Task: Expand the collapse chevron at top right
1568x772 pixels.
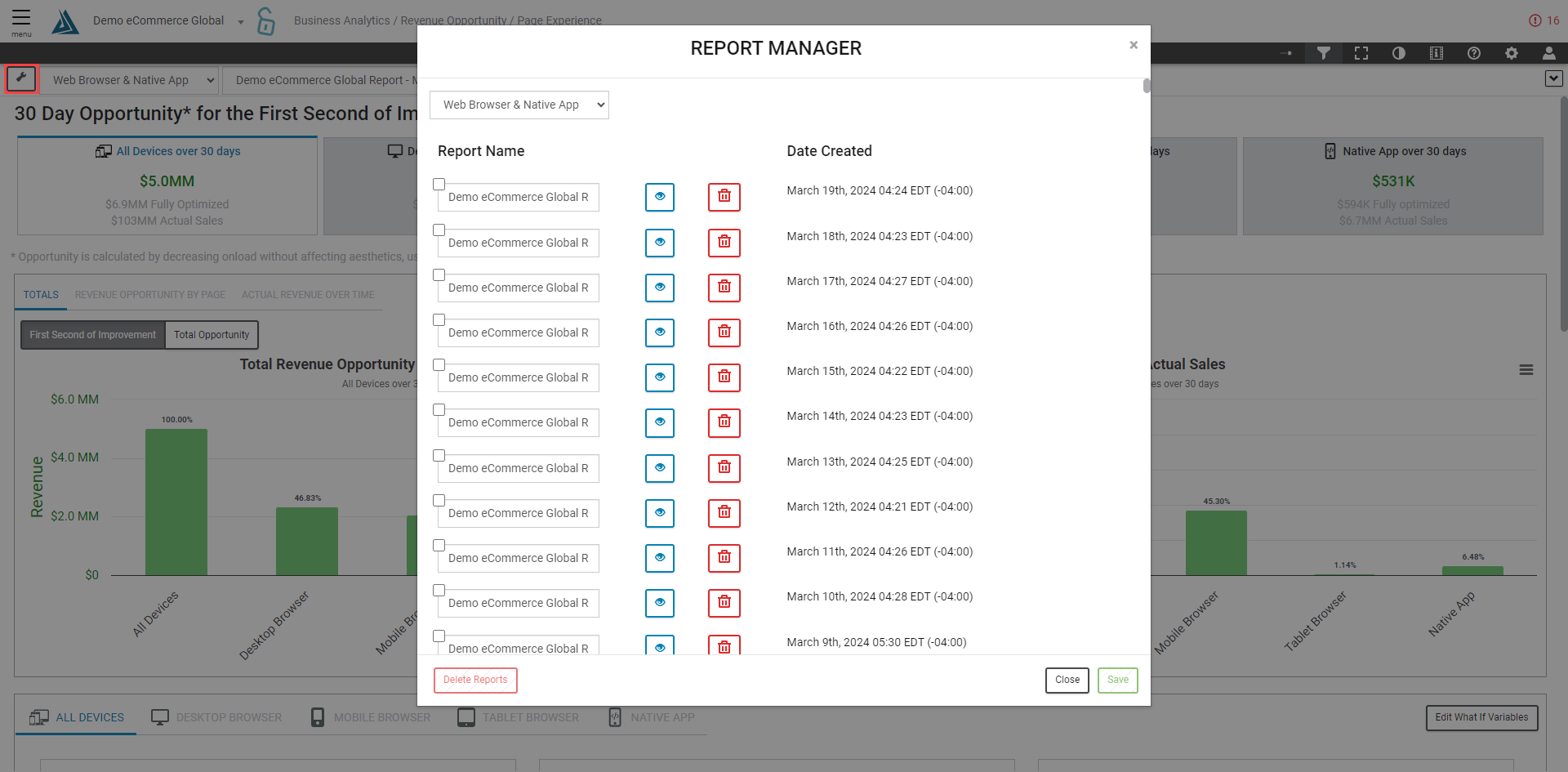Action: coord(1554,78)
